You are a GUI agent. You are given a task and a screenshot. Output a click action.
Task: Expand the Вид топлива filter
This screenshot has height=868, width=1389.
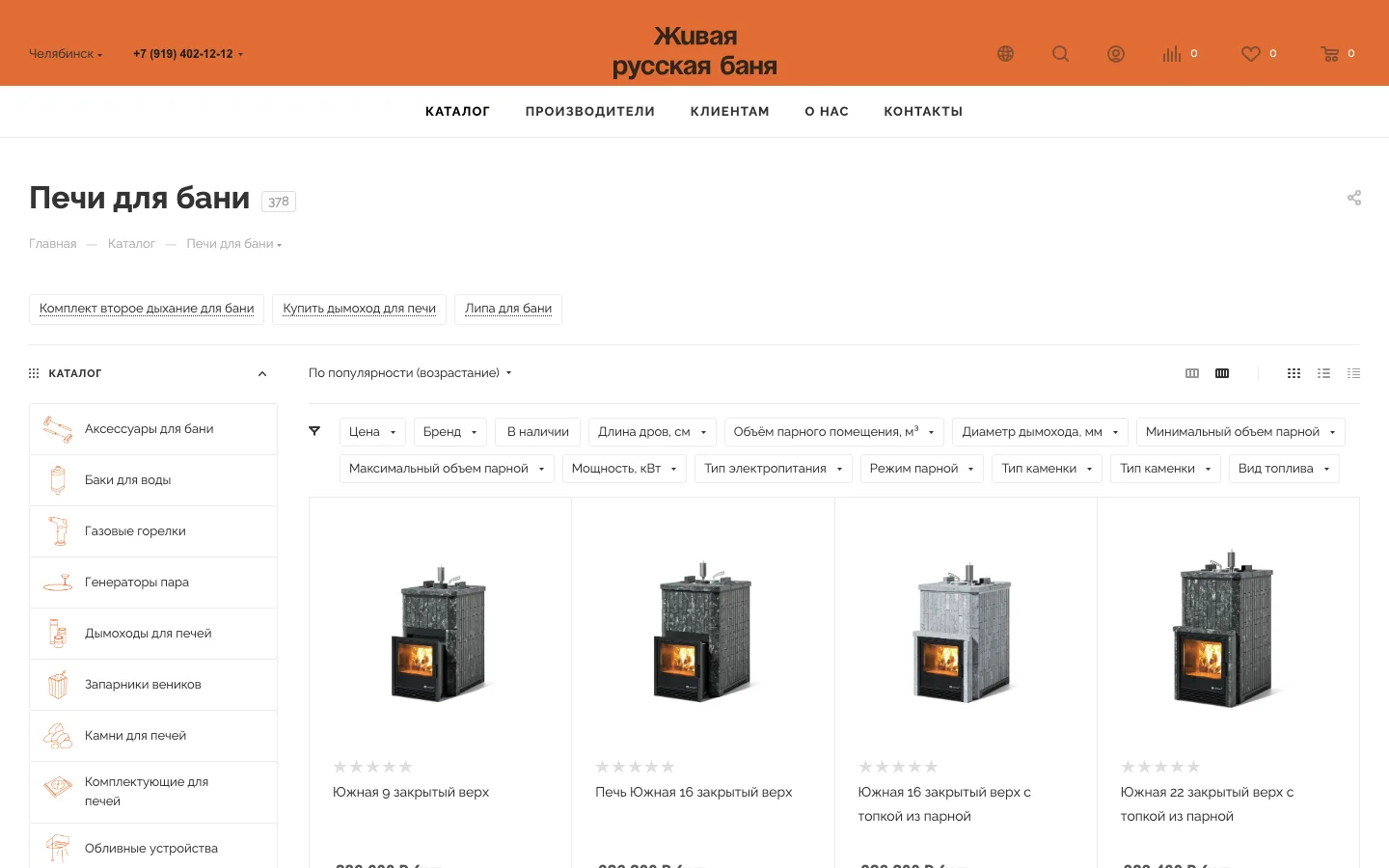click(1284, 469)
